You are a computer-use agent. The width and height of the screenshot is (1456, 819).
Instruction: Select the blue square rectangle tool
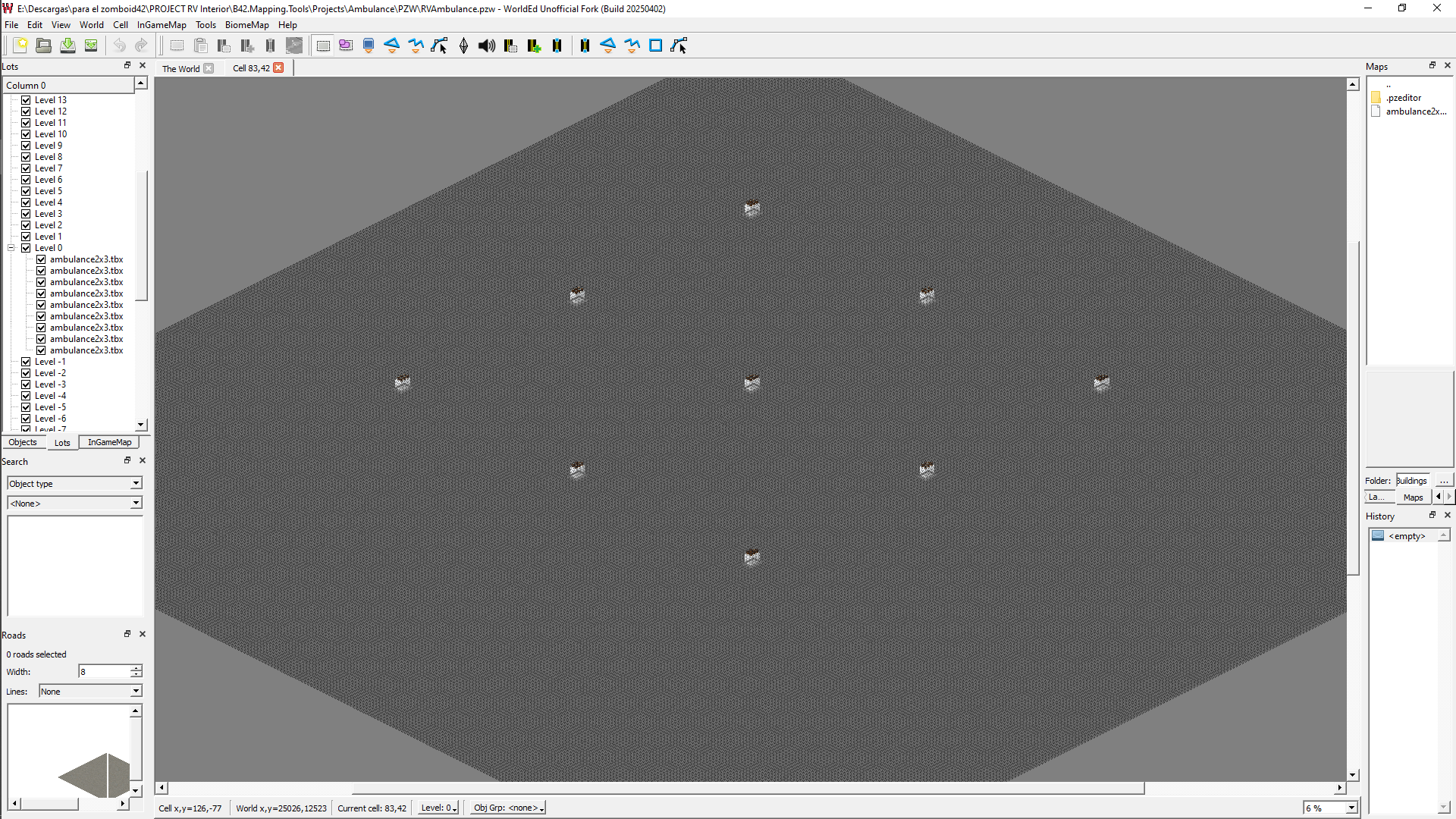click(x=656, y=45)
